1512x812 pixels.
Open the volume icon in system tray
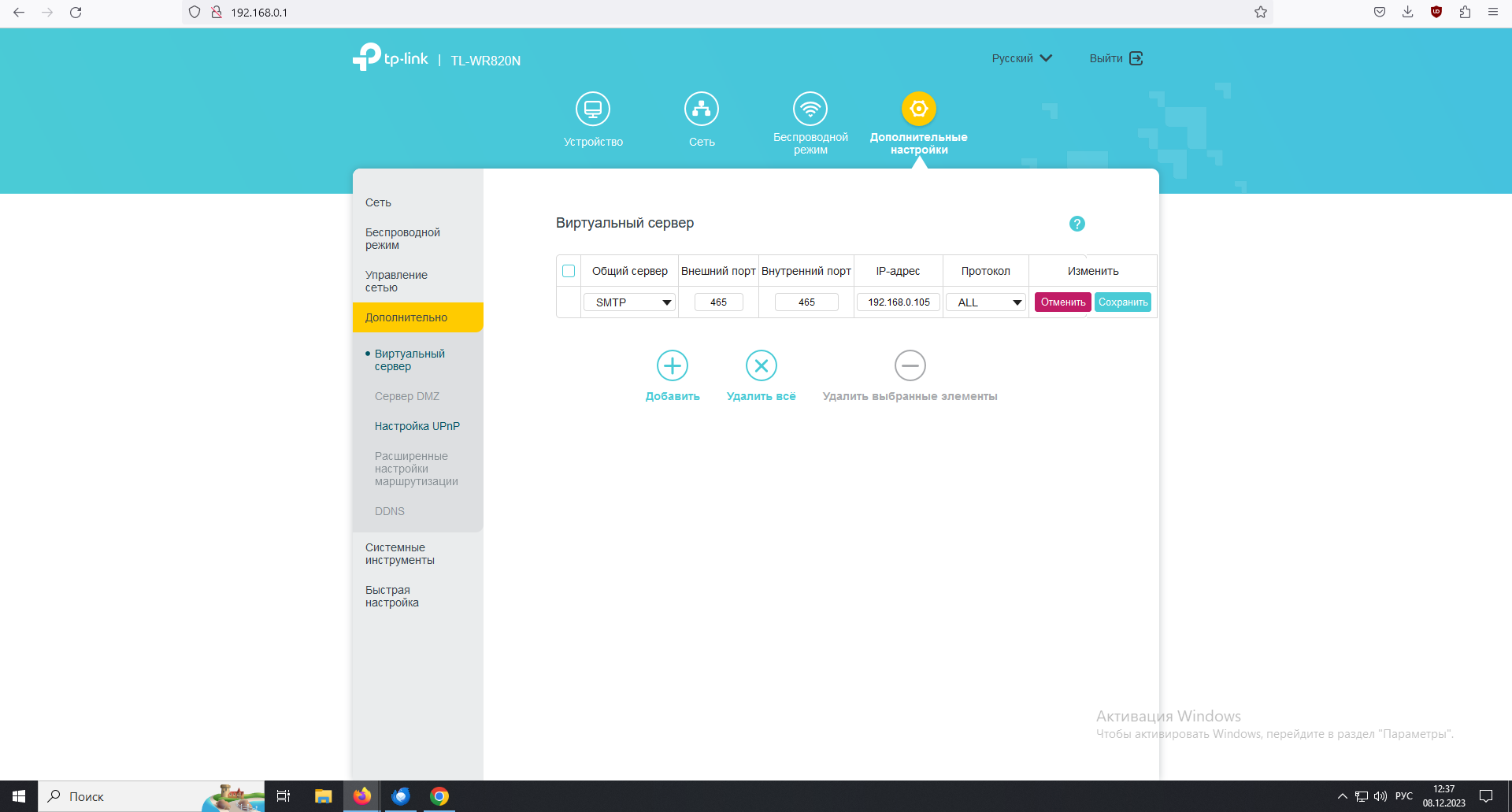(x=1380, y=796)
